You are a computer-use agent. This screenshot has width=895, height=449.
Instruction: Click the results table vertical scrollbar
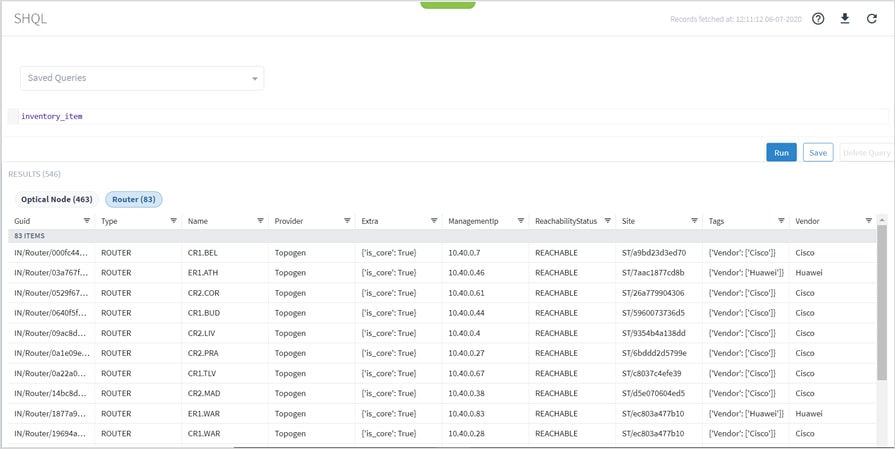pyautogui.click(x=882, y=302)
